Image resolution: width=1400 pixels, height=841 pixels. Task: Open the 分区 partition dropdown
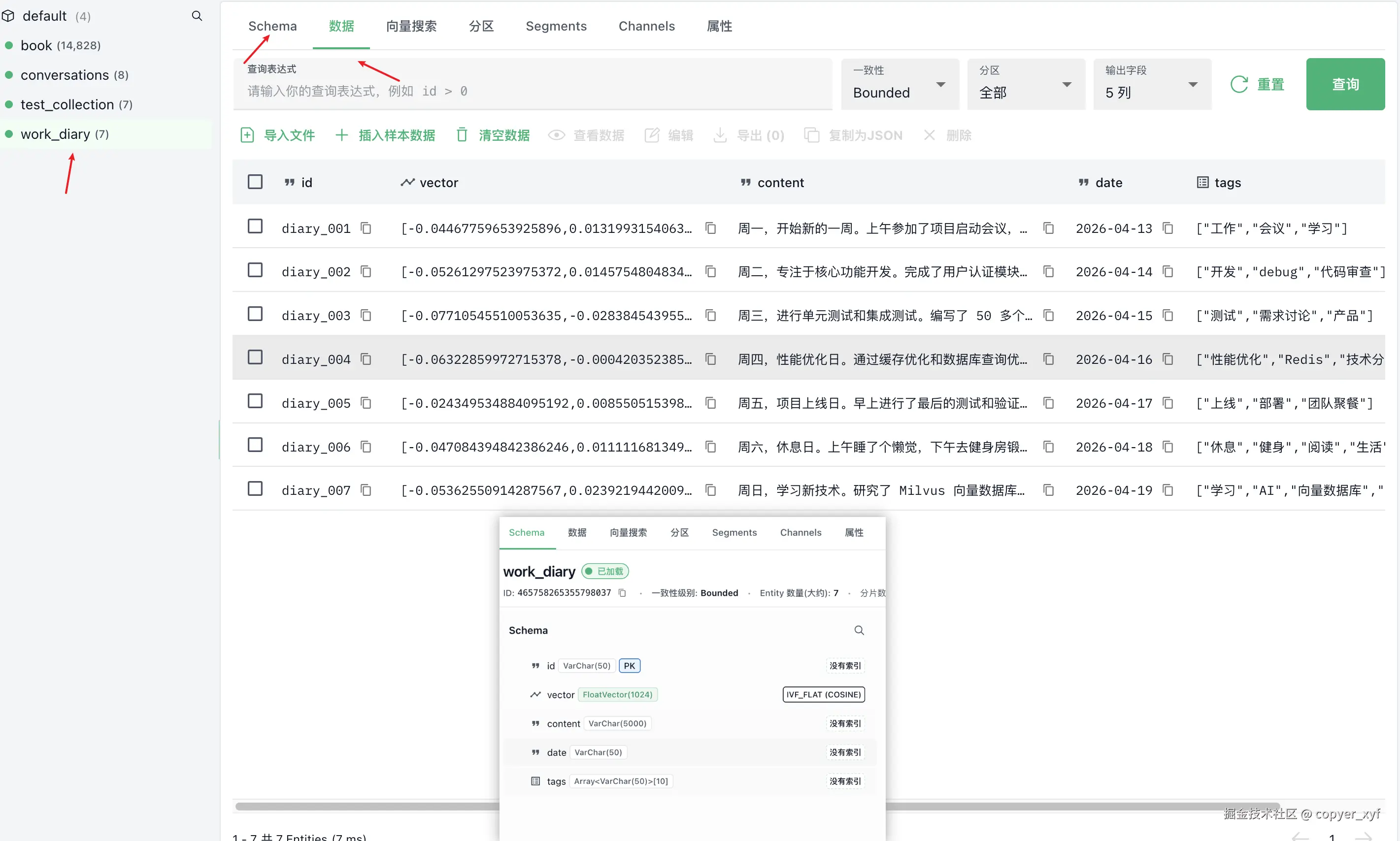tap(1026, 84)
